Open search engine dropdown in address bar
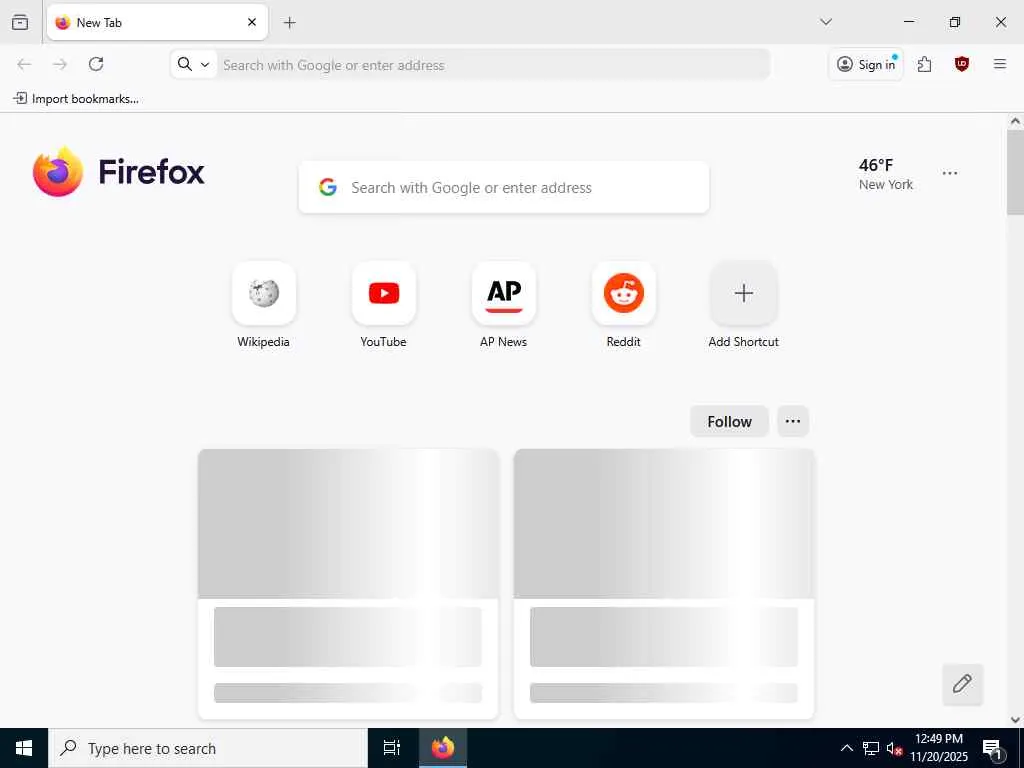 coord(194,64)
